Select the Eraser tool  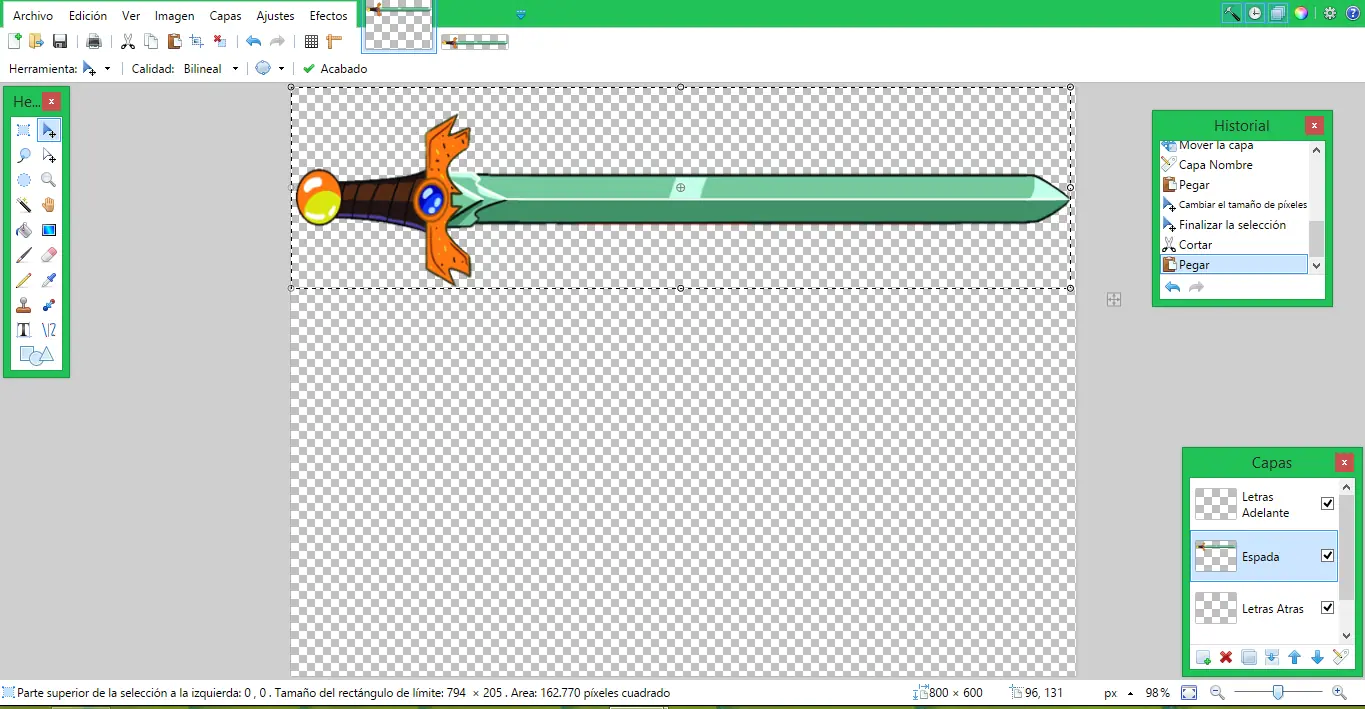click(49, 255)
